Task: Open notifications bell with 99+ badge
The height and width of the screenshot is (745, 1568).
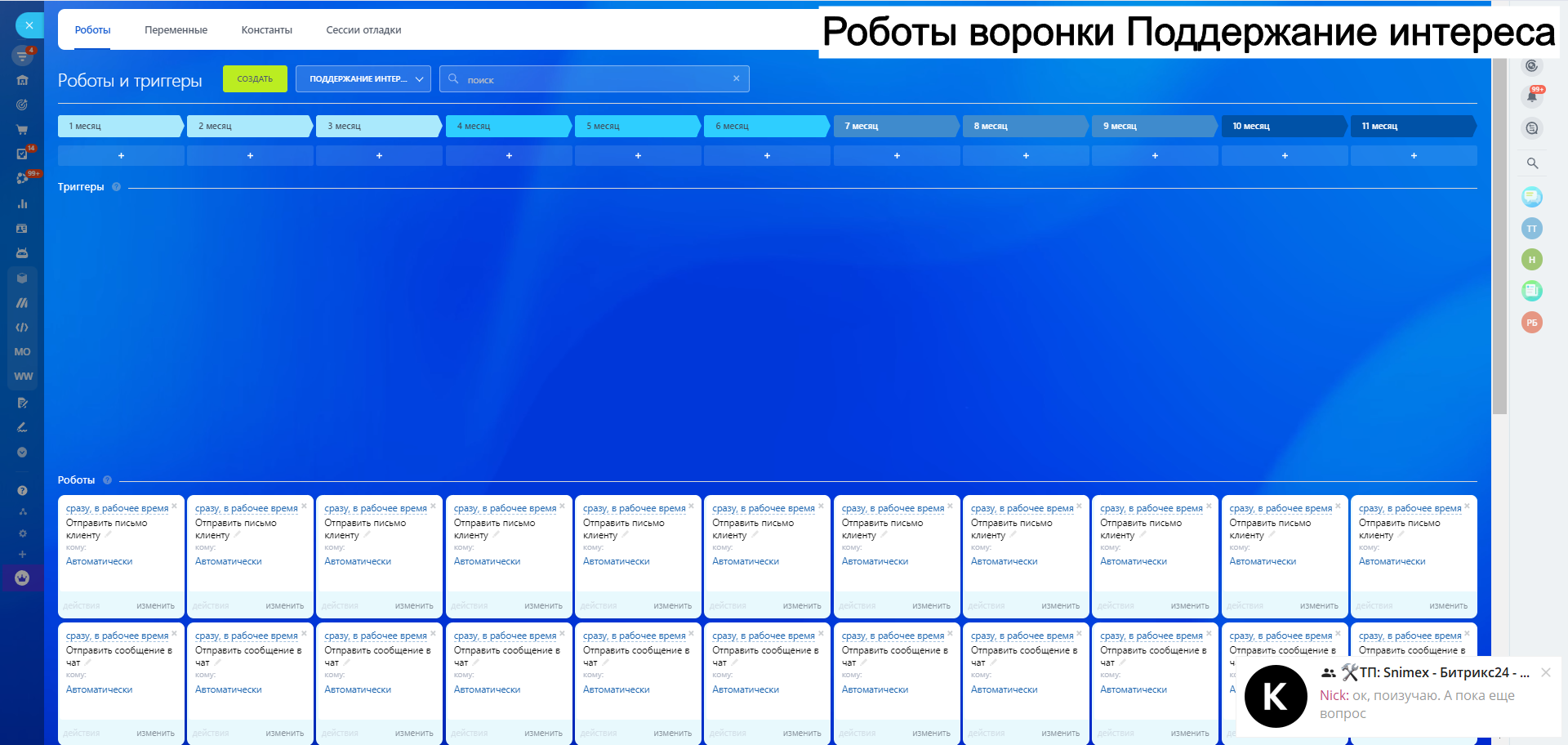Action: (1532, 96)
